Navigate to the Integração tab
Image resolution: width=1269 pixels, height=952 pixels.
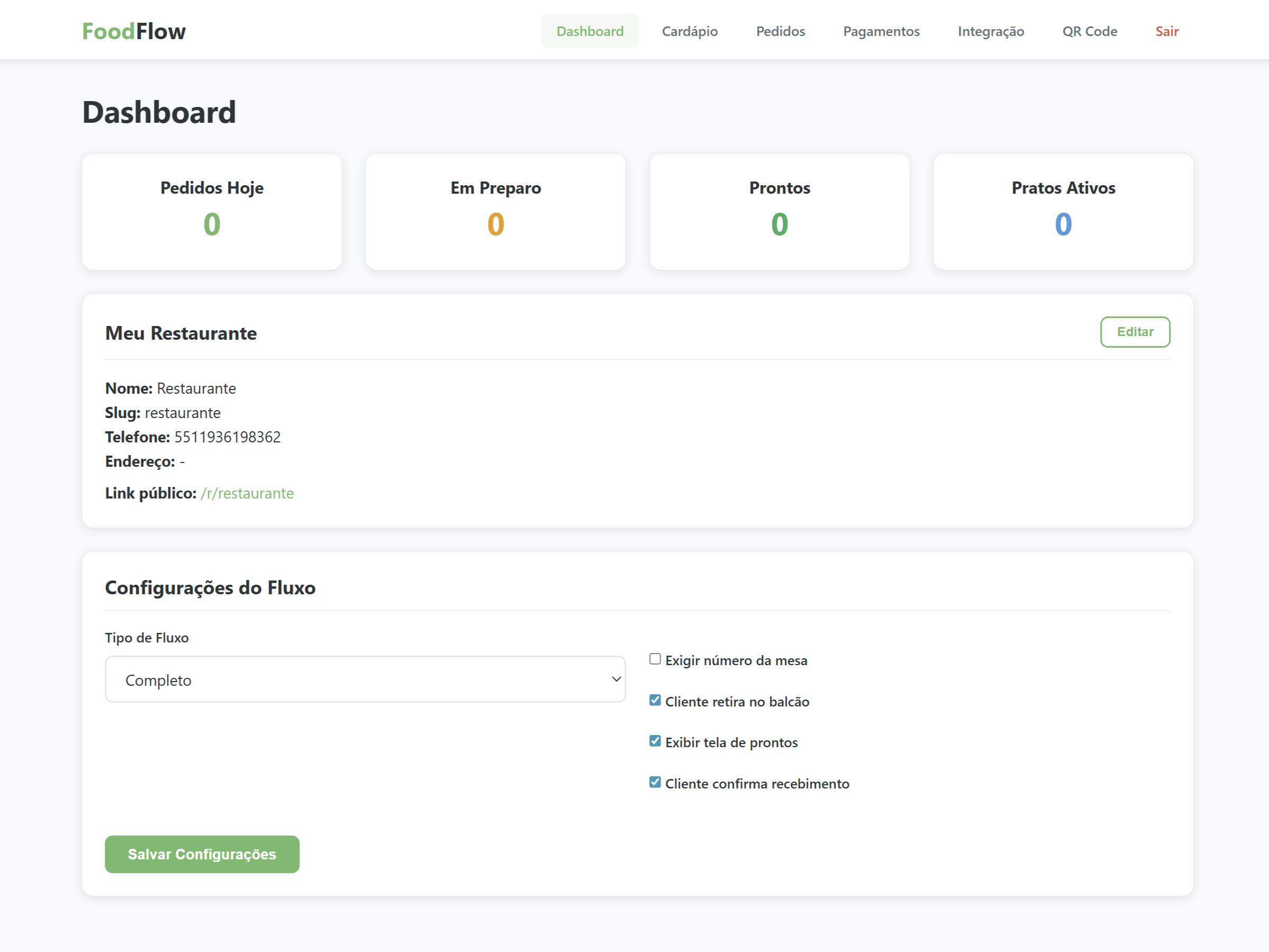(991, 32)
